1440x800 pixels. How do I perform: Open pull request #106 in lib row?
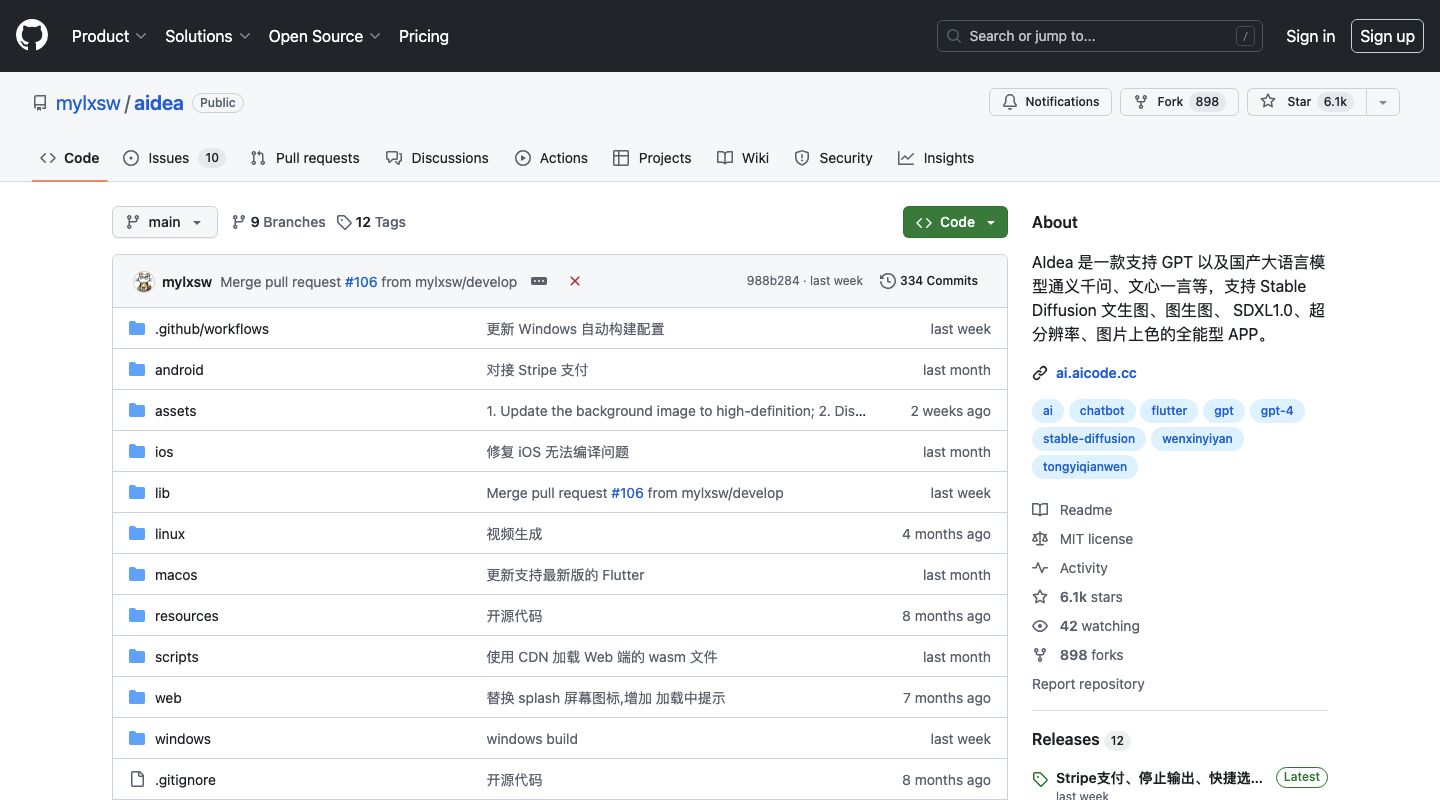pos(627,493)
